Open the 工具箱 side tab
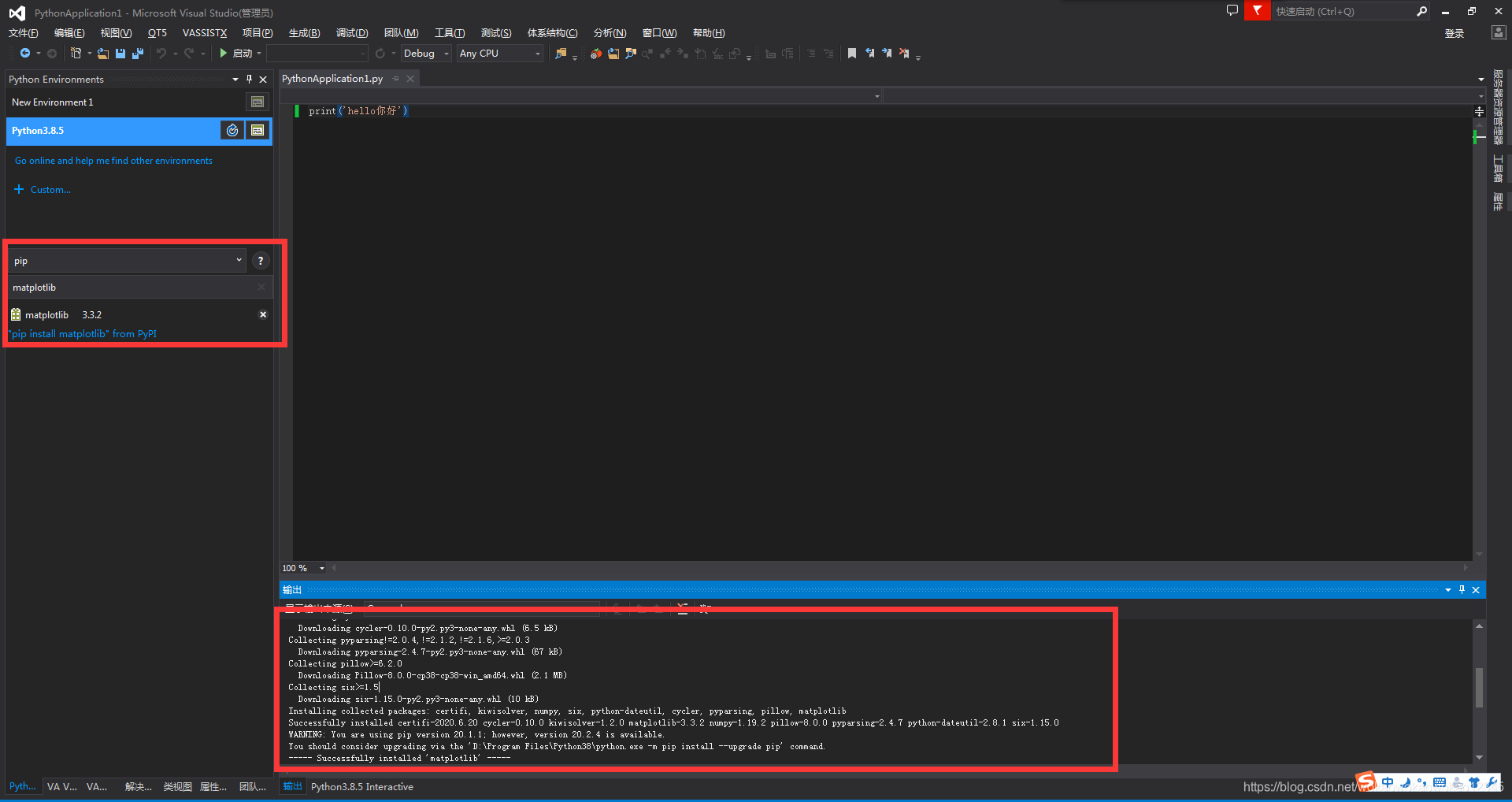 (x=1498, y=169)
